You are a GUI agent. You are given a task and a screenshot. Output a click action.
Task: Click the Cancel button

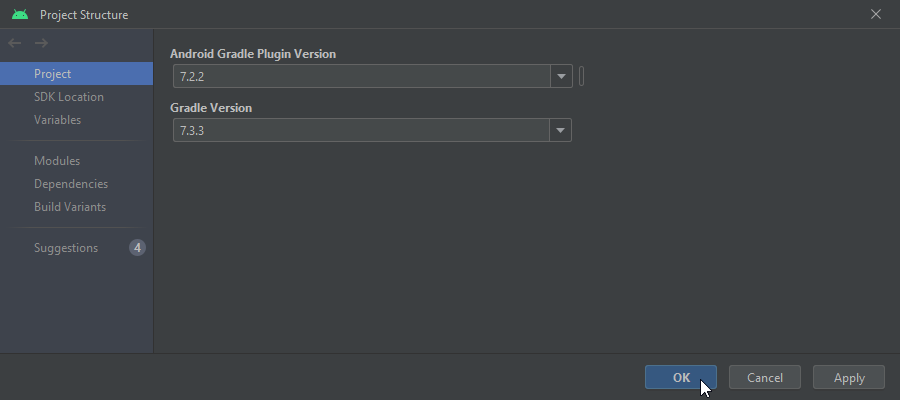765,377
